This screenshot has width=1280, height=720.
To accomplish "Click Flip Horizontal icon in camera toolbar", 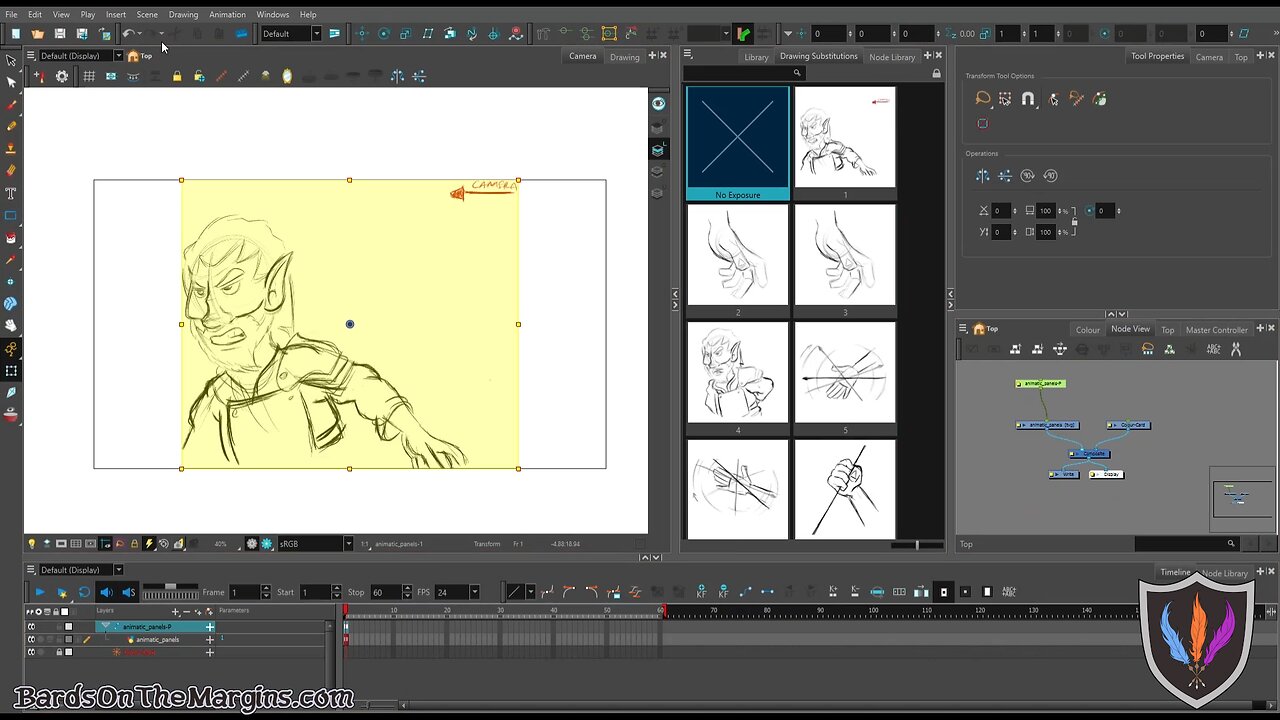I will pyautogui.click(x=397, y=76).
